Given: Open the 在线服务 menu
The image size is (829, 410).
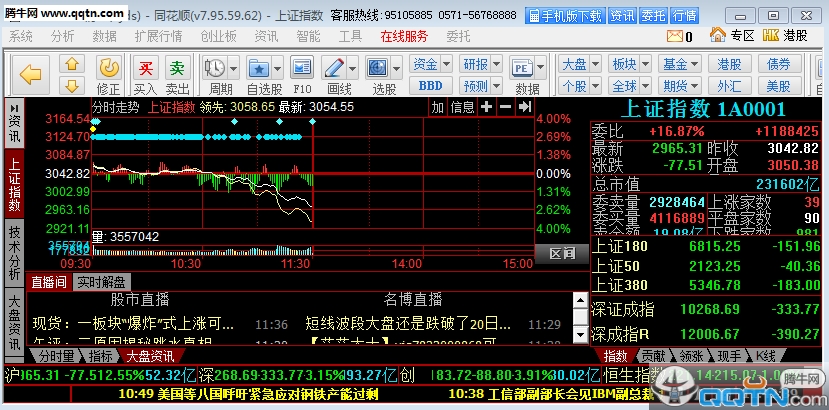Looking at the screenshot, I should coord(404,36).
